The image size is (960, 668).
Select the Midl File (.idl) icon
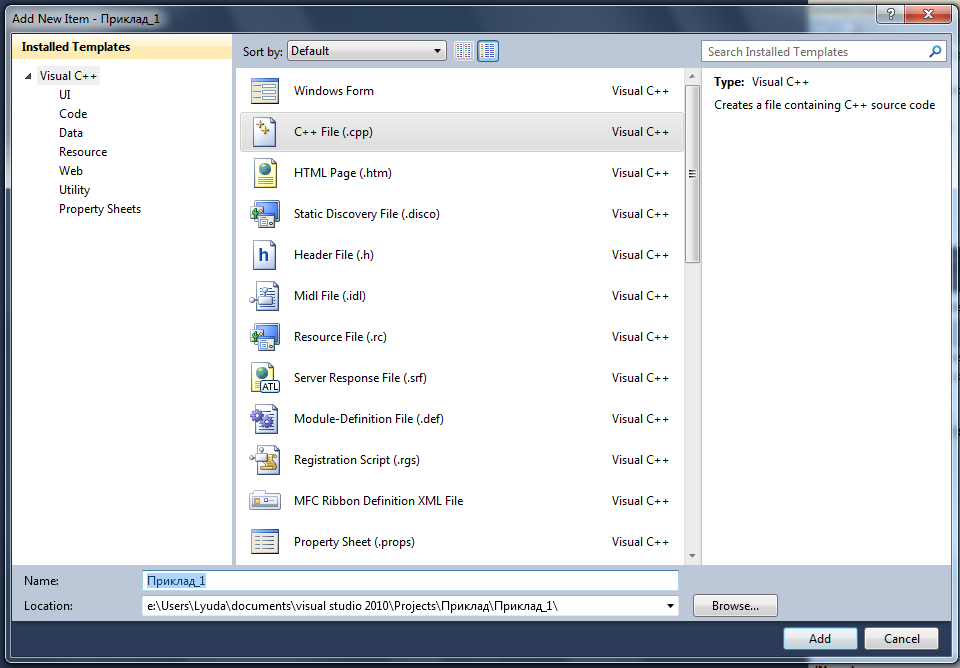click(x=265, y=296)
